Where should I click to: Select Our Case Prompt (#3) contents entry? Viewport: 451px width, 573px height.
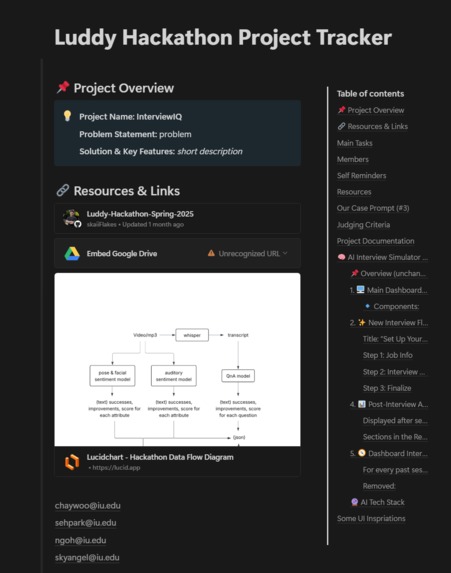click(x=373, y=208)
